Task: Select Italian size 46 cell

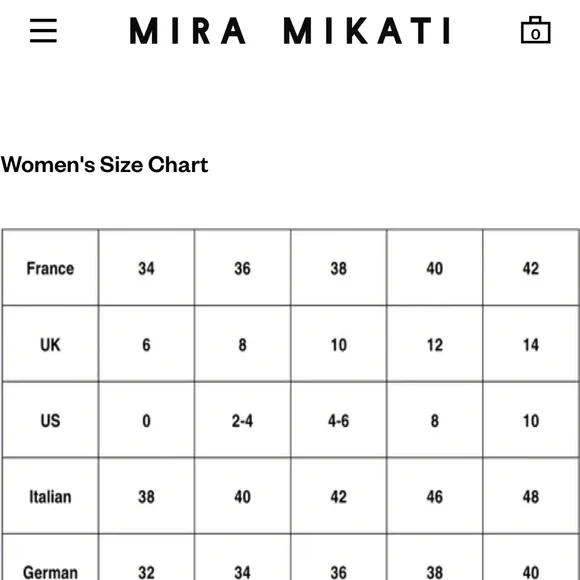Action: (x=435, y=496)
